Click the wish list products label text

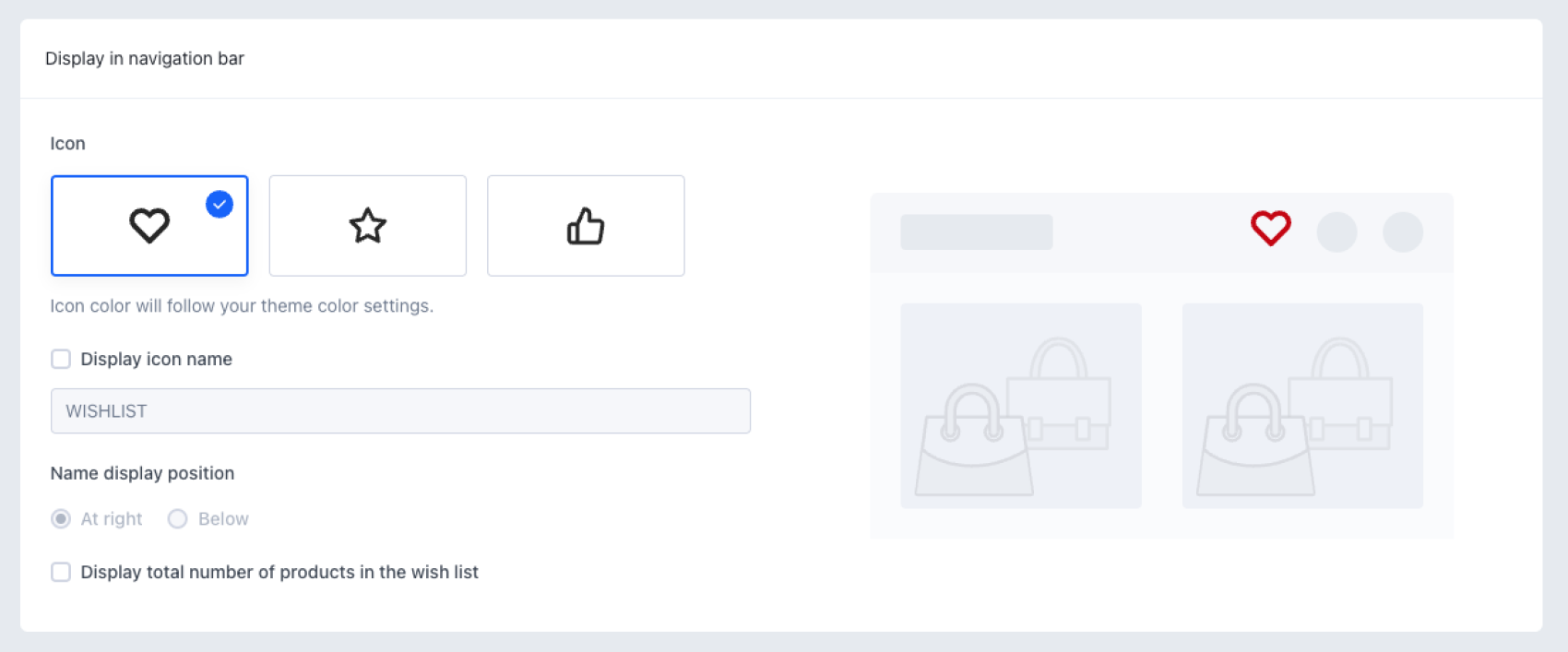279,572
